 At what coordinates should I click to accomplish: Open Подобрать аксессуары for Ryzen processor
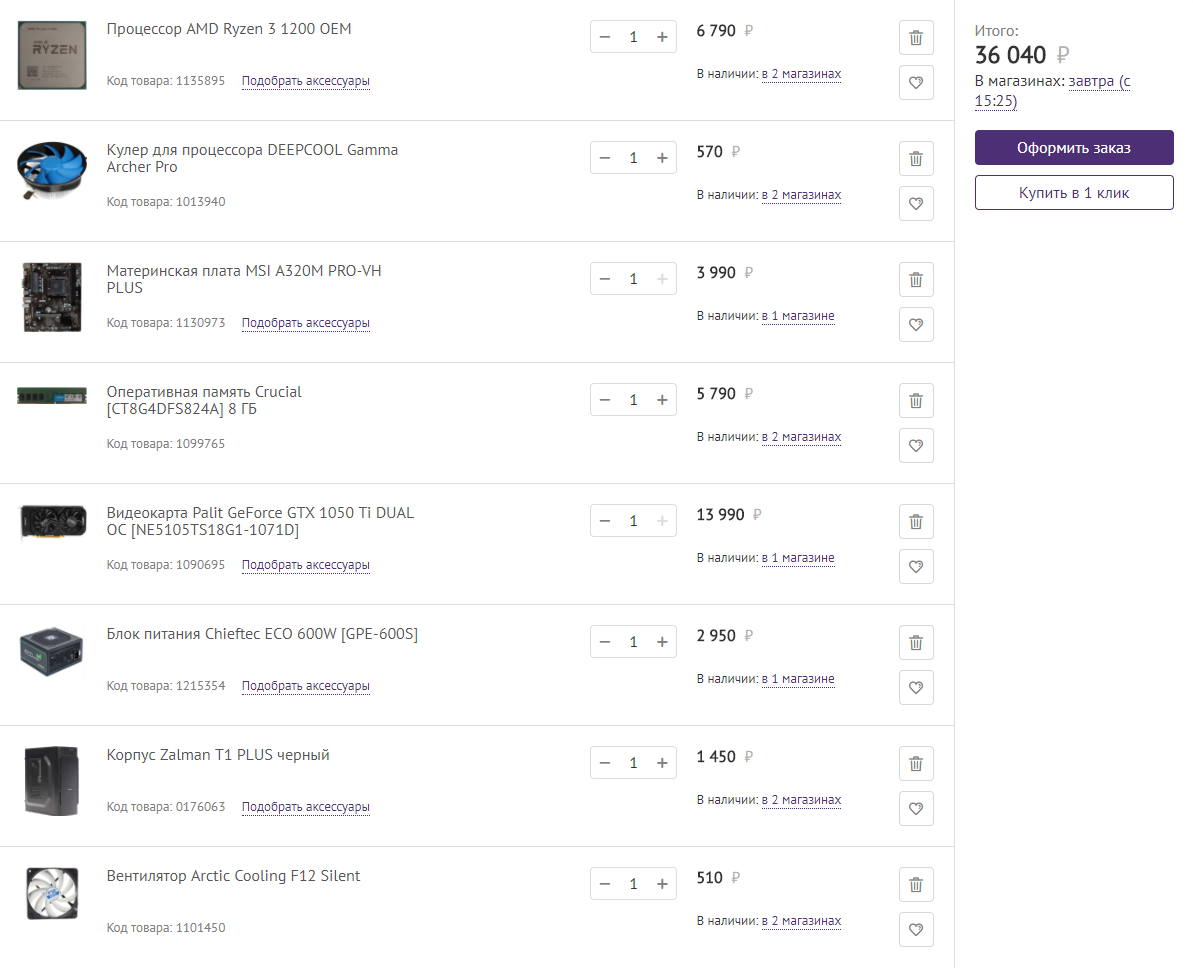click(x=306, y=81)
